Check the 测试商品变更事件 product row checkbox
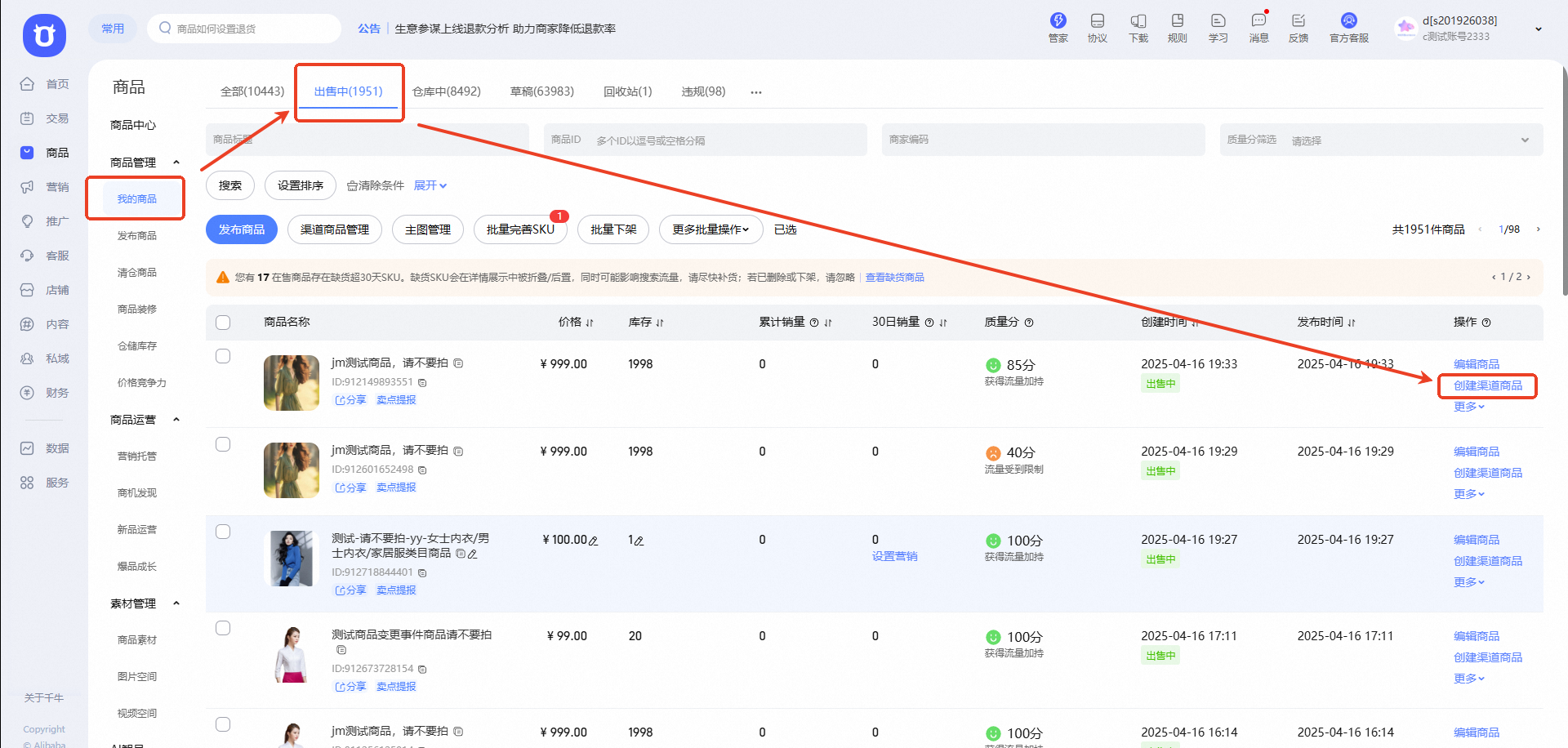Viewport: 1568px width, 748px height. [x=223, y=628]
